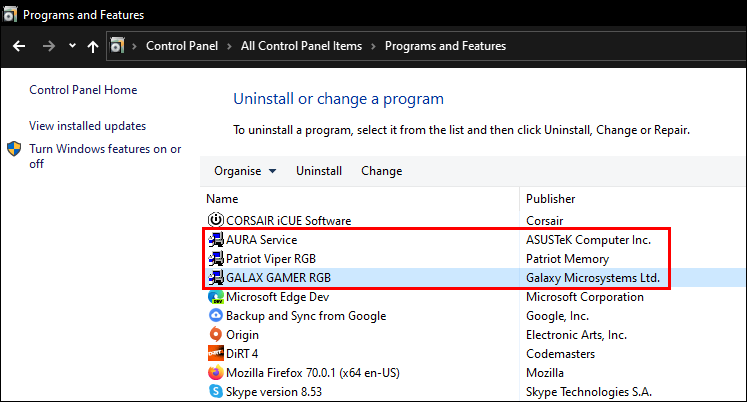
Task: Select CORSAIR iCUE Software entry
Action: pyautogui.click(x=288, y=221)
